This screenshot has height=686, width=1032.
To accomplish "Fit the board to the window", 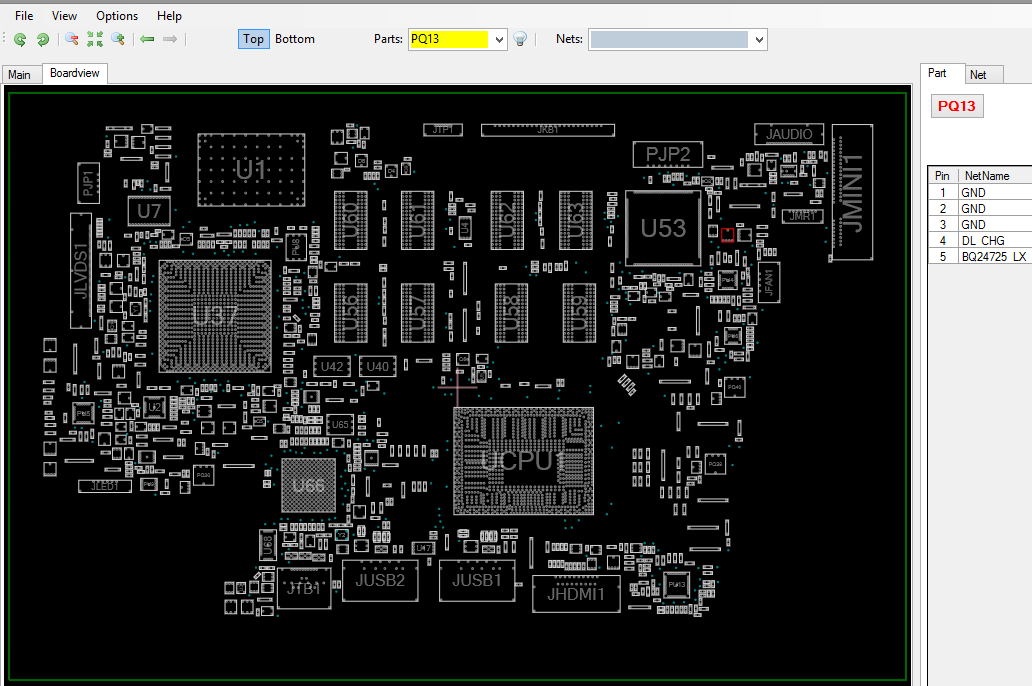I will click(95, 40).
